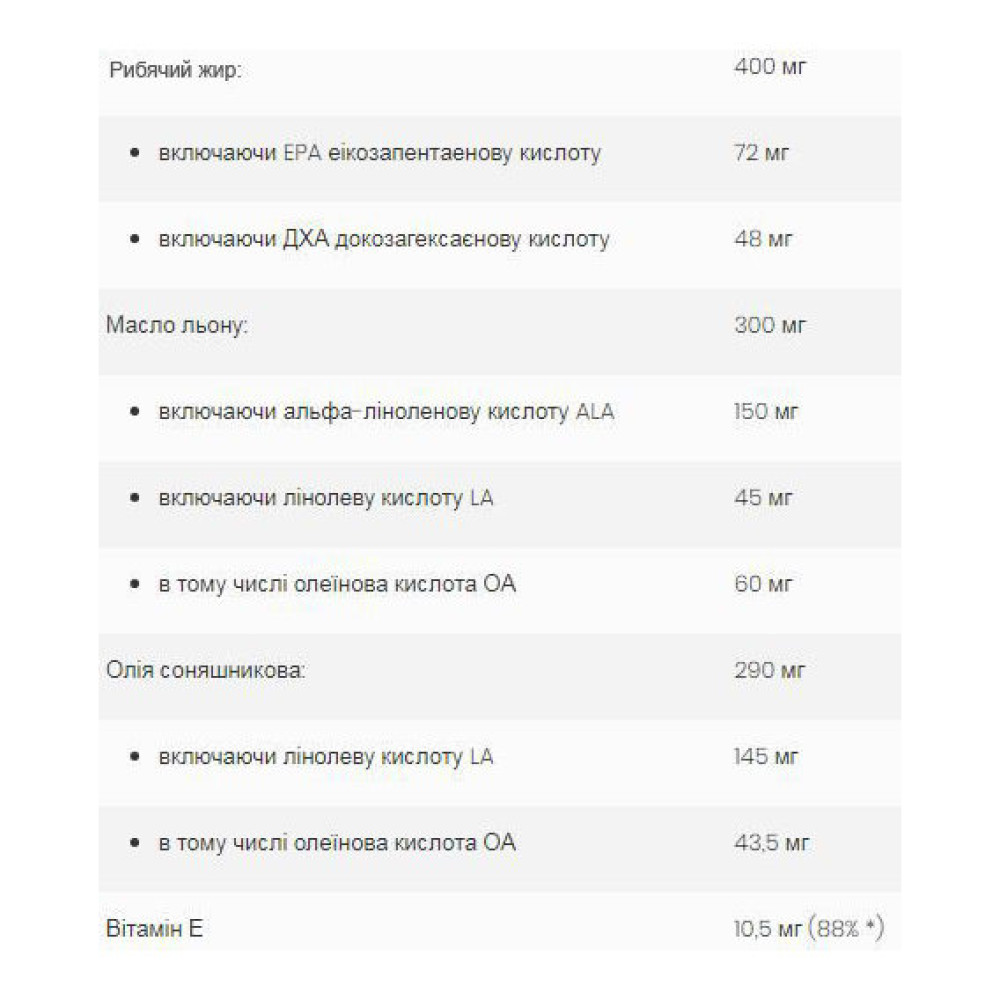Select the 48 мг DHA value
Screen dimensions: 1000x1000
coord(763,239)
